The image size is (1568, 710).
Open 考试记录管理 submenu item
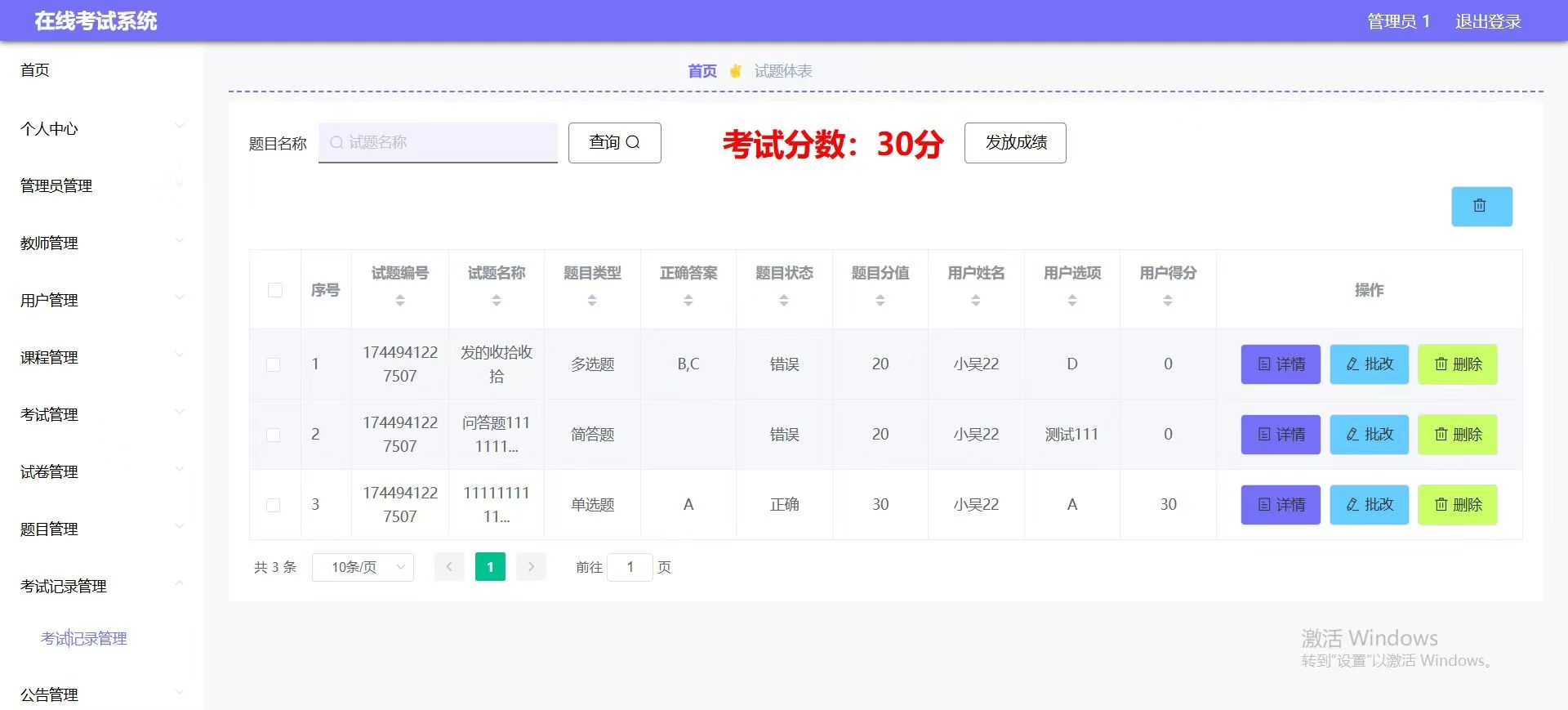84,638
